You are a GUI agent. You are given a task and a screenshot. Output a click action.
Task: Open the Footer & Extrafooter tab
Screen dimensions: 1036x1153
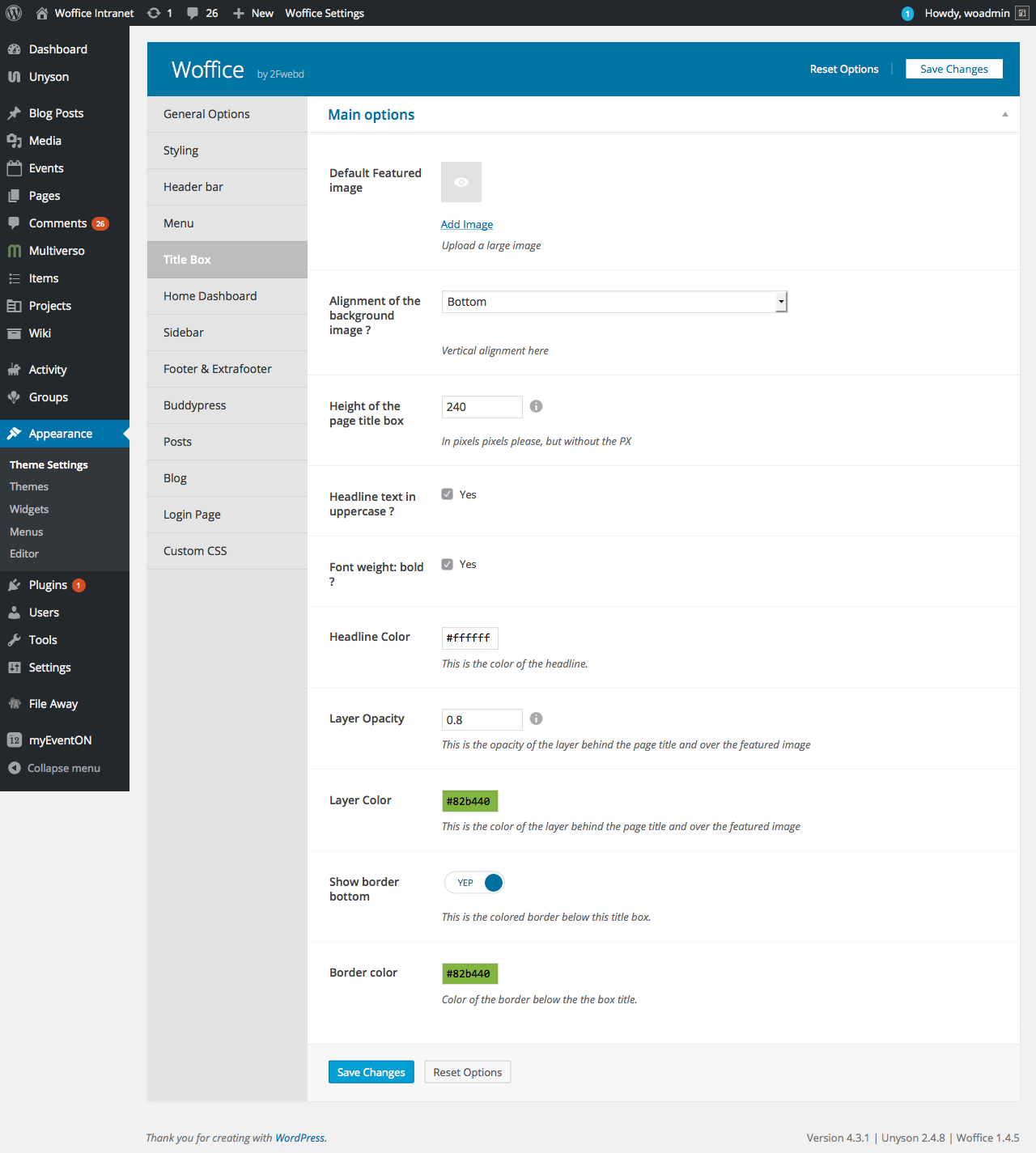point(227,369)
